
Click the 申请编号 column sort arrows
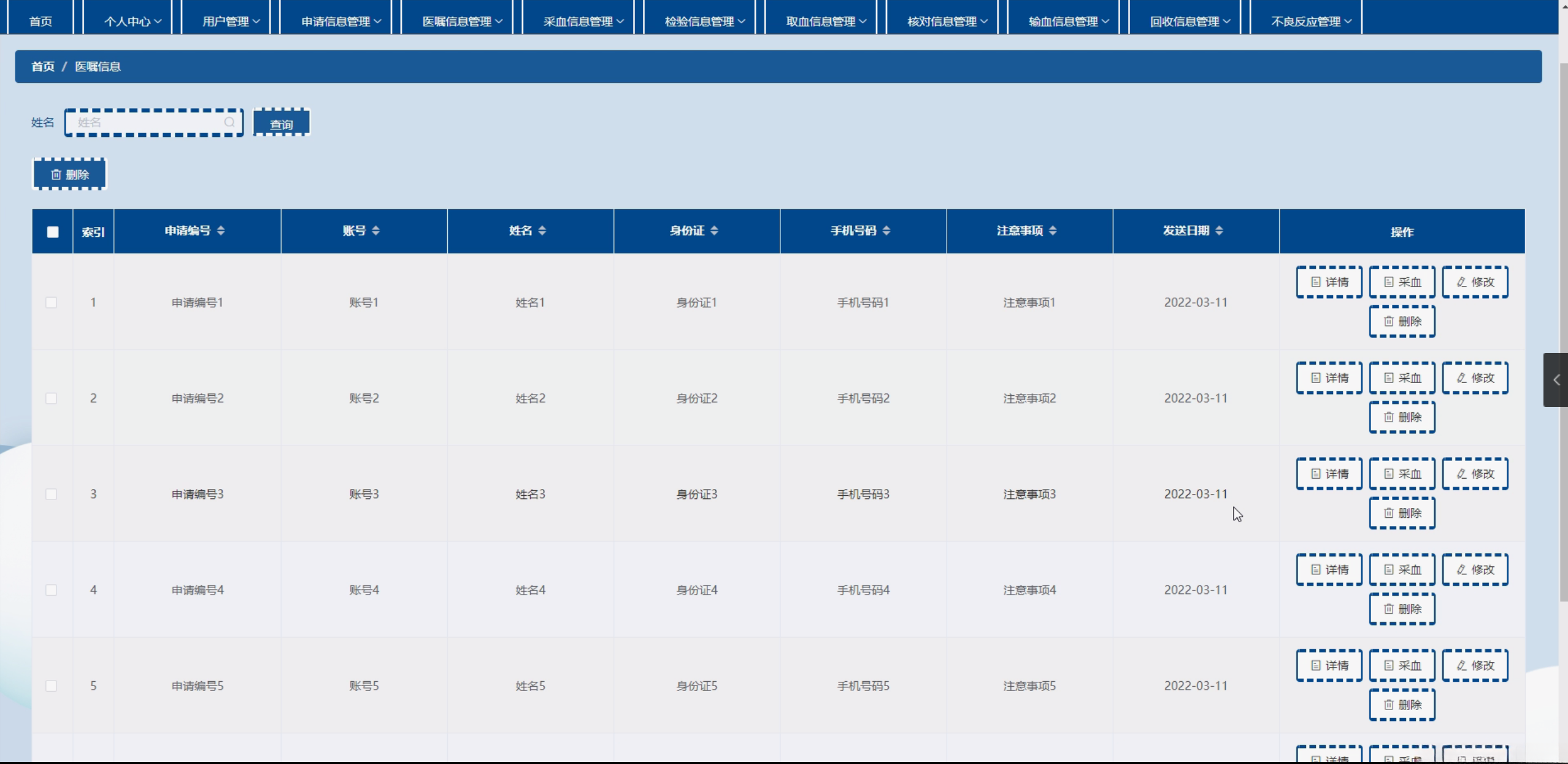(221, 231)
